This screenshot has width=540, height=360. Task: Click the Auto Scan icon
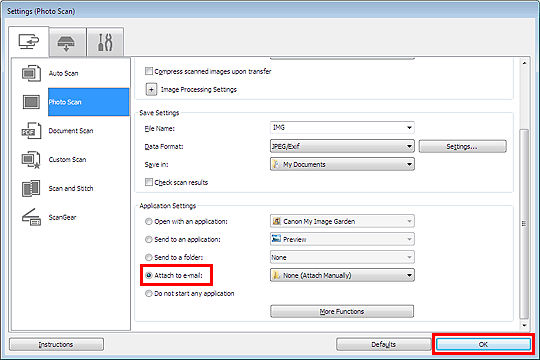coord(31,73)
